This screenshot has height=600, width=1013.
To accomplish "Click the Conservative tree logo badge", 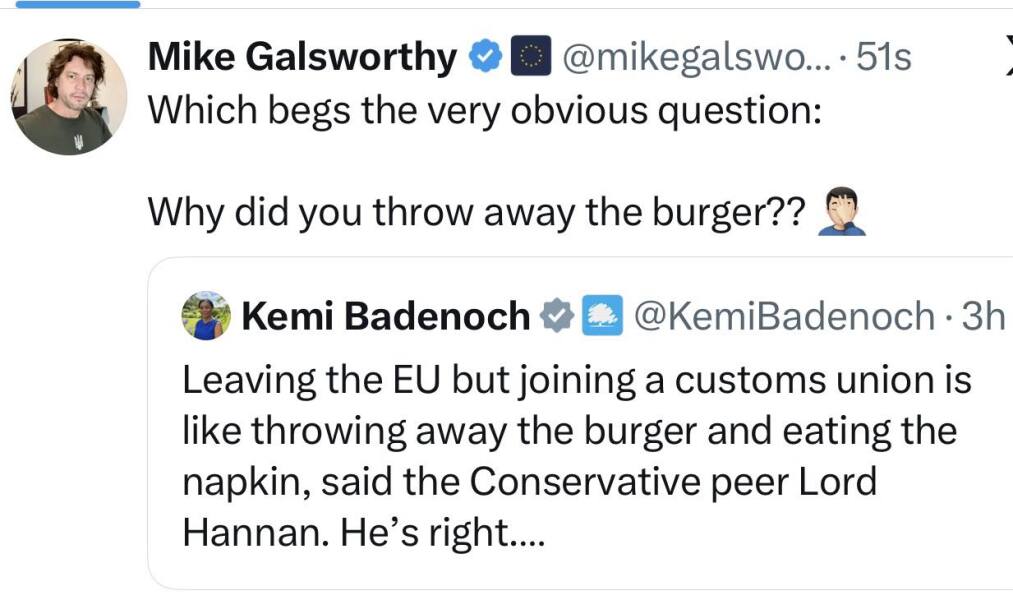I will tap(599, 316).
